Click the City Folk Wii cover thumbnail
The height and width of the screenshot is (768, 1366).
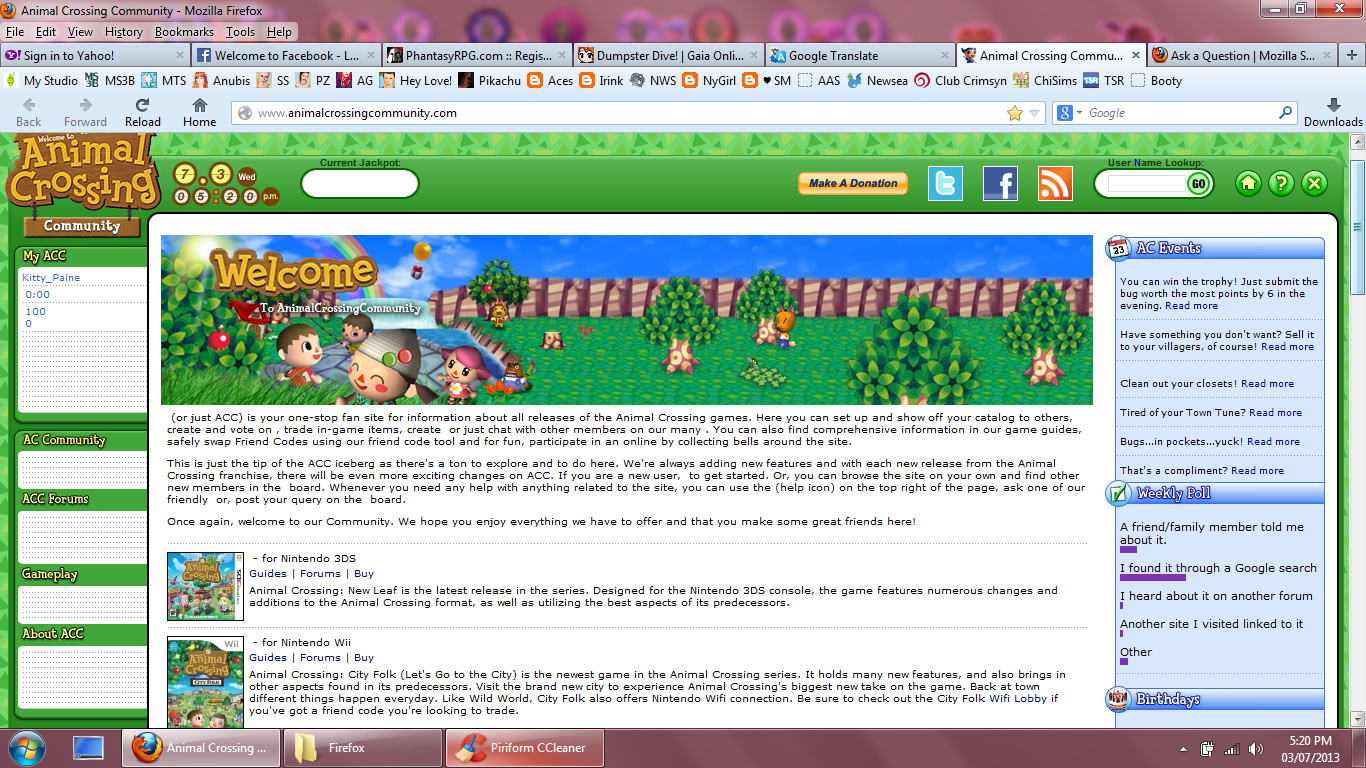(205, 682)
